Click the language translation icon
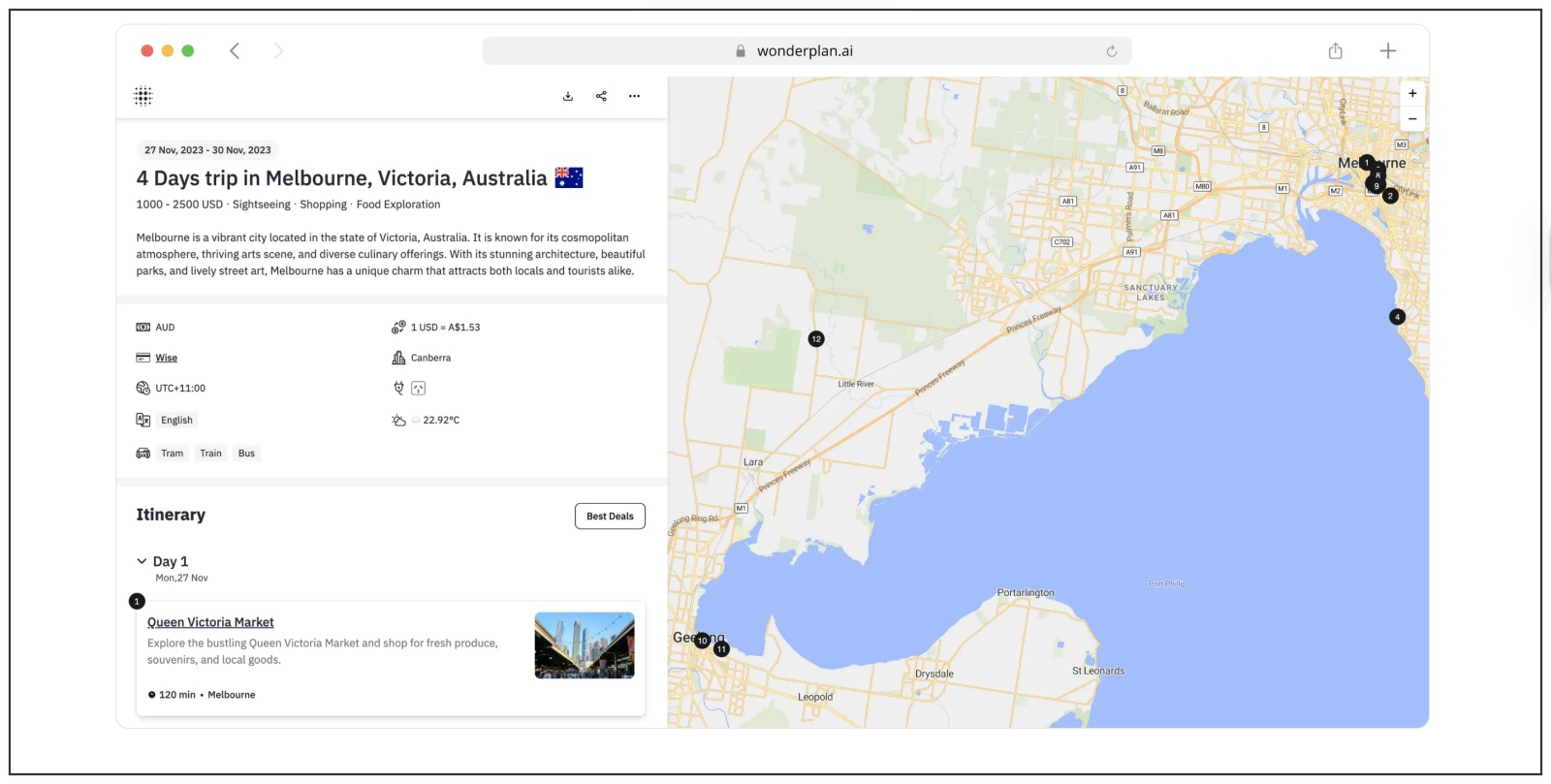 143,420
